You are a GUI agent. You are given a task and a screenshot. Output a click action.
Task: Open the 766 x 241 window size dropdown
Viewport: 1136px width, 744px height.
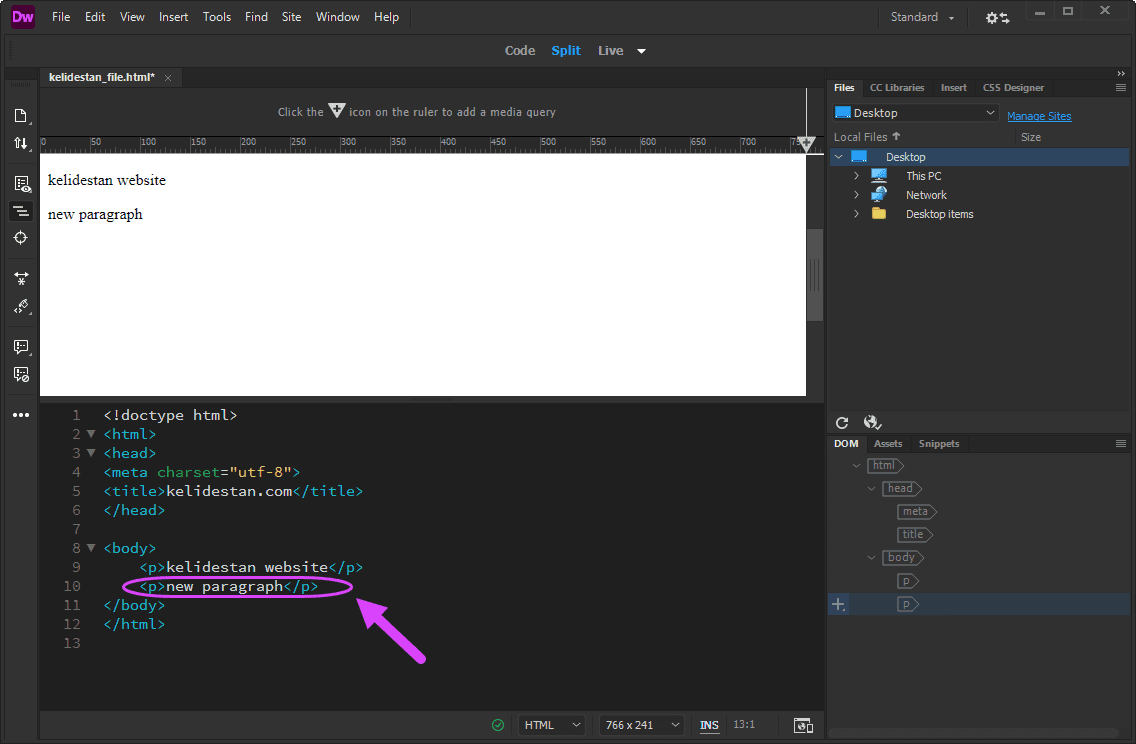[x=642, y=725]
